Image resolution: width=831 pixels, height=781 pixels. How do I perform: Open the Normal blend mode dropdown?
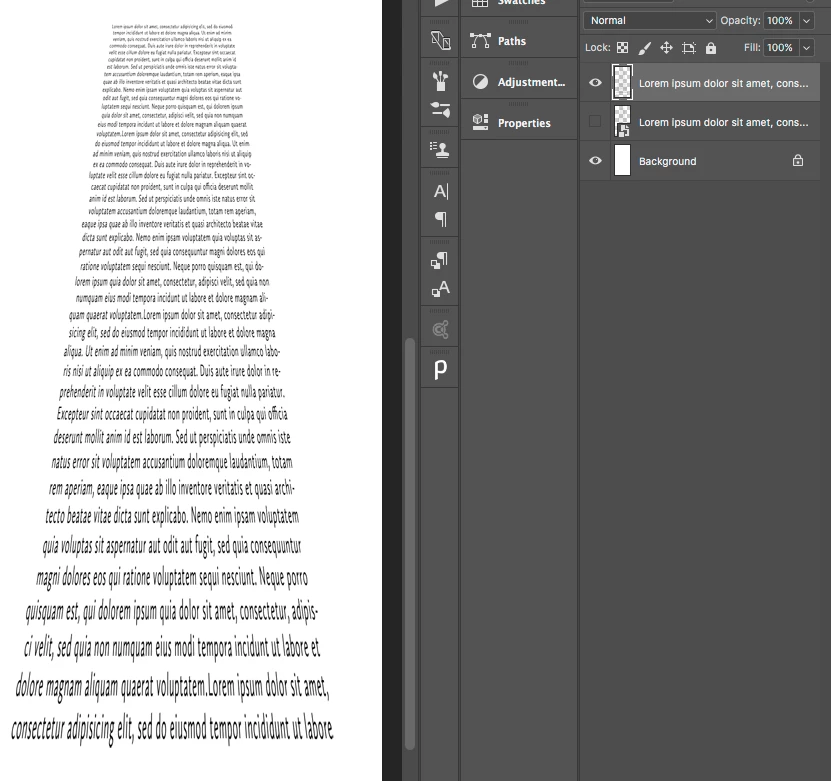point(650,21)
